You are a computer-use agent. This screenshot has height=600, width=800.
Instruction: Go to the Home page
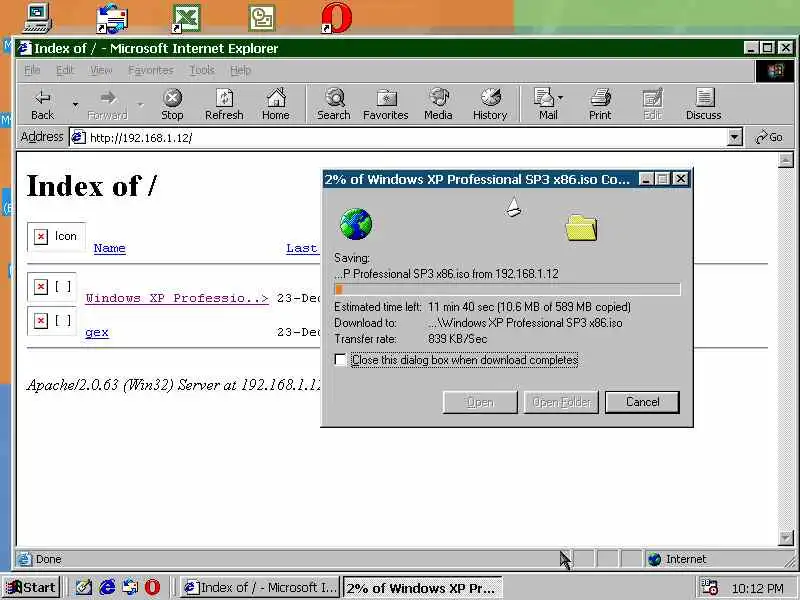click(x=276, y=104)
